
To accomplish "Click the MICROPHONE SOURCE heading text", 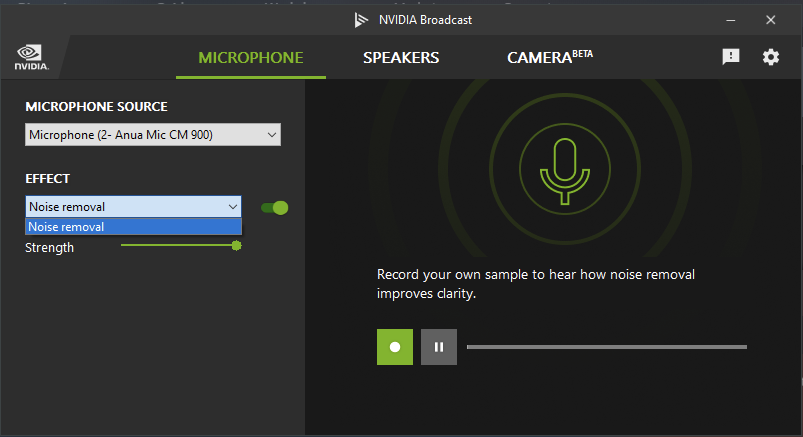I will (x=96, y=107).
